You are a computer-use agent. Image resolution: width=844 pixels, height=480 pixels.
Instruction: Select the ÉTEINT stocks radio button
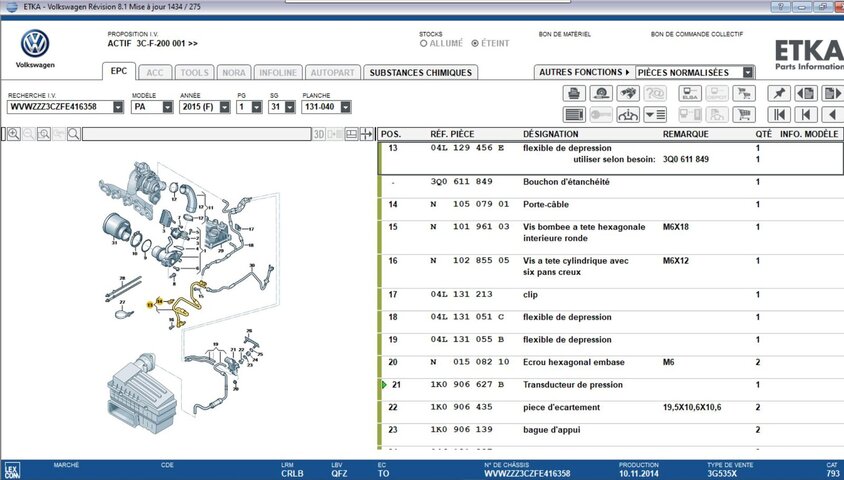click(x=475, y=44)
